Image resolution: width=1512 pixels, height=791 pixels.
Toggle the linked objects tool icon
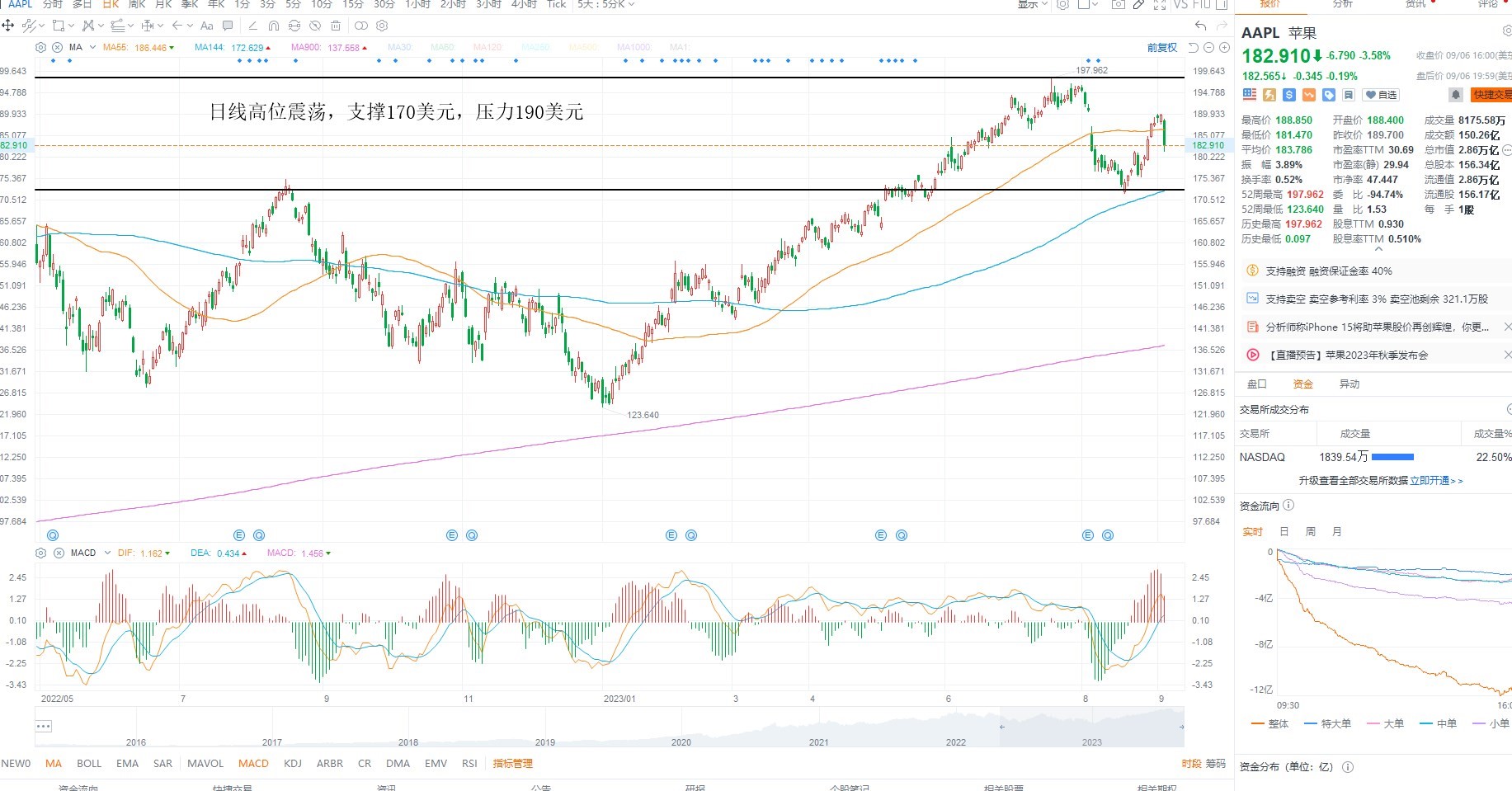coord(360,26)
